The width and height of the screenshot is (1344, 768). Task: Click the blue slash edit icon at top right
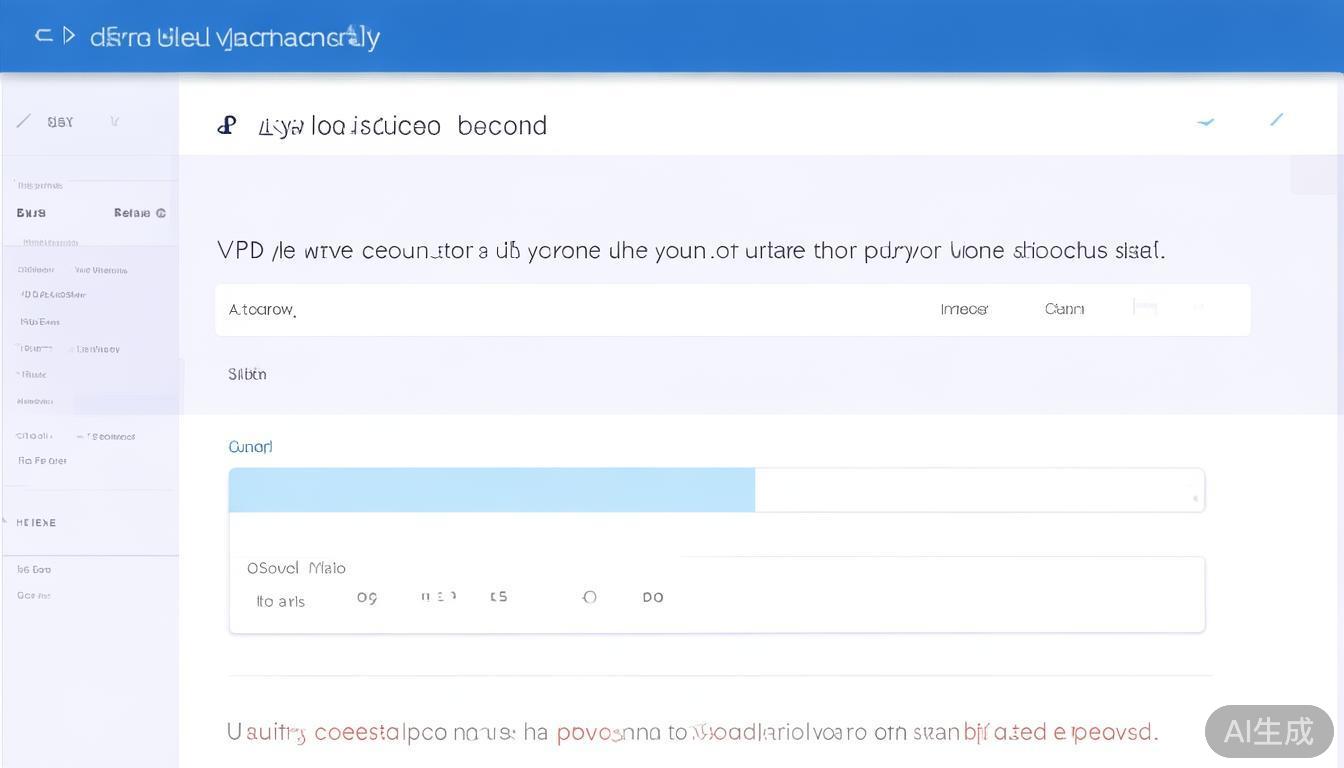point(1276,120)
